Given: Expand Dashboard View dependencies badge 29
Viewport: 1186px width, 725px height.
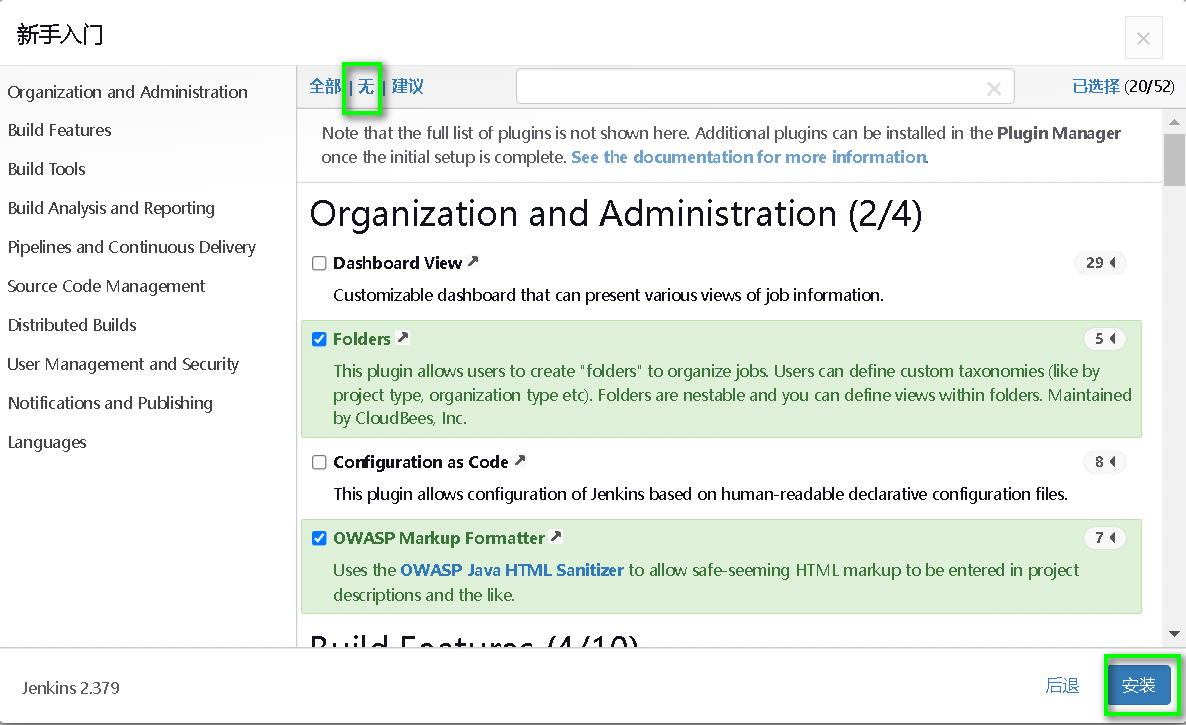Looking at the screenshot, I should [1100, 263].
